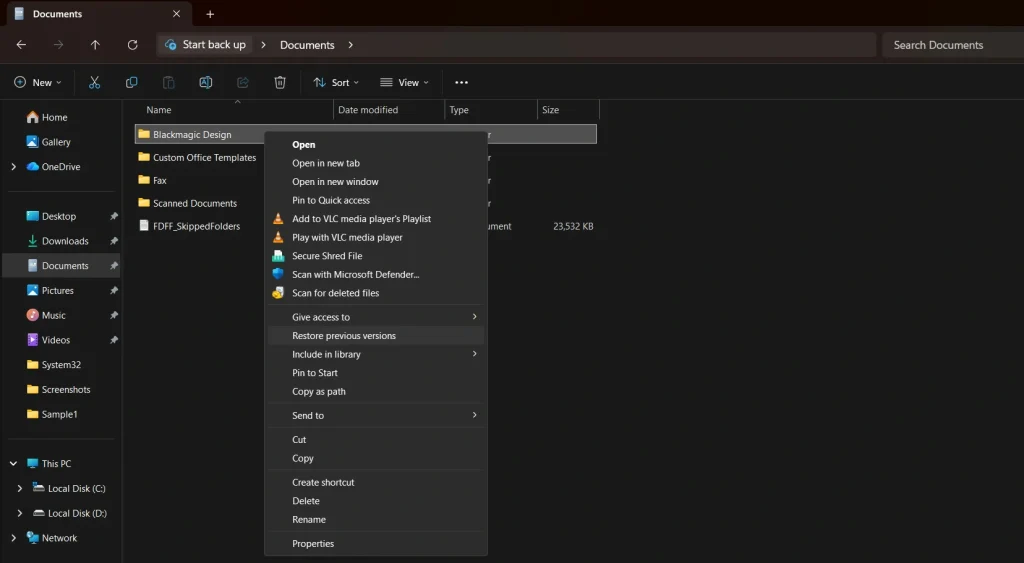Refresh the Documents folder view
Screen dimensions: 1024x563
(x=133, y=44)
